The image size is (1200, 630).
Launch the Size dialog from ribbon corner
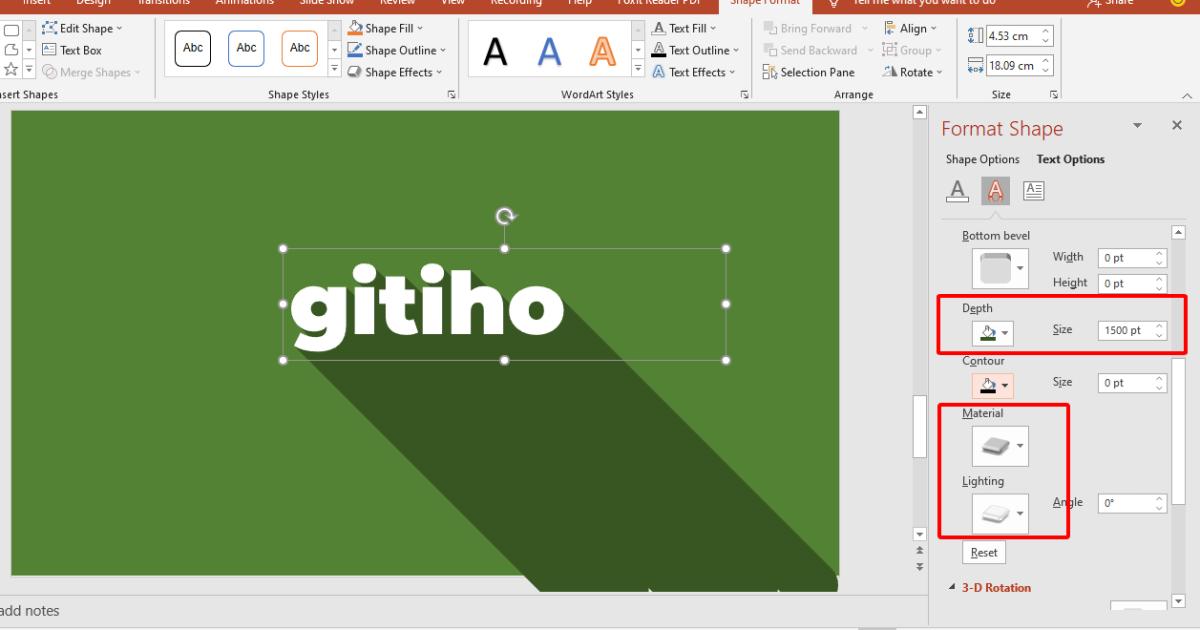(x=1054, y=95)
